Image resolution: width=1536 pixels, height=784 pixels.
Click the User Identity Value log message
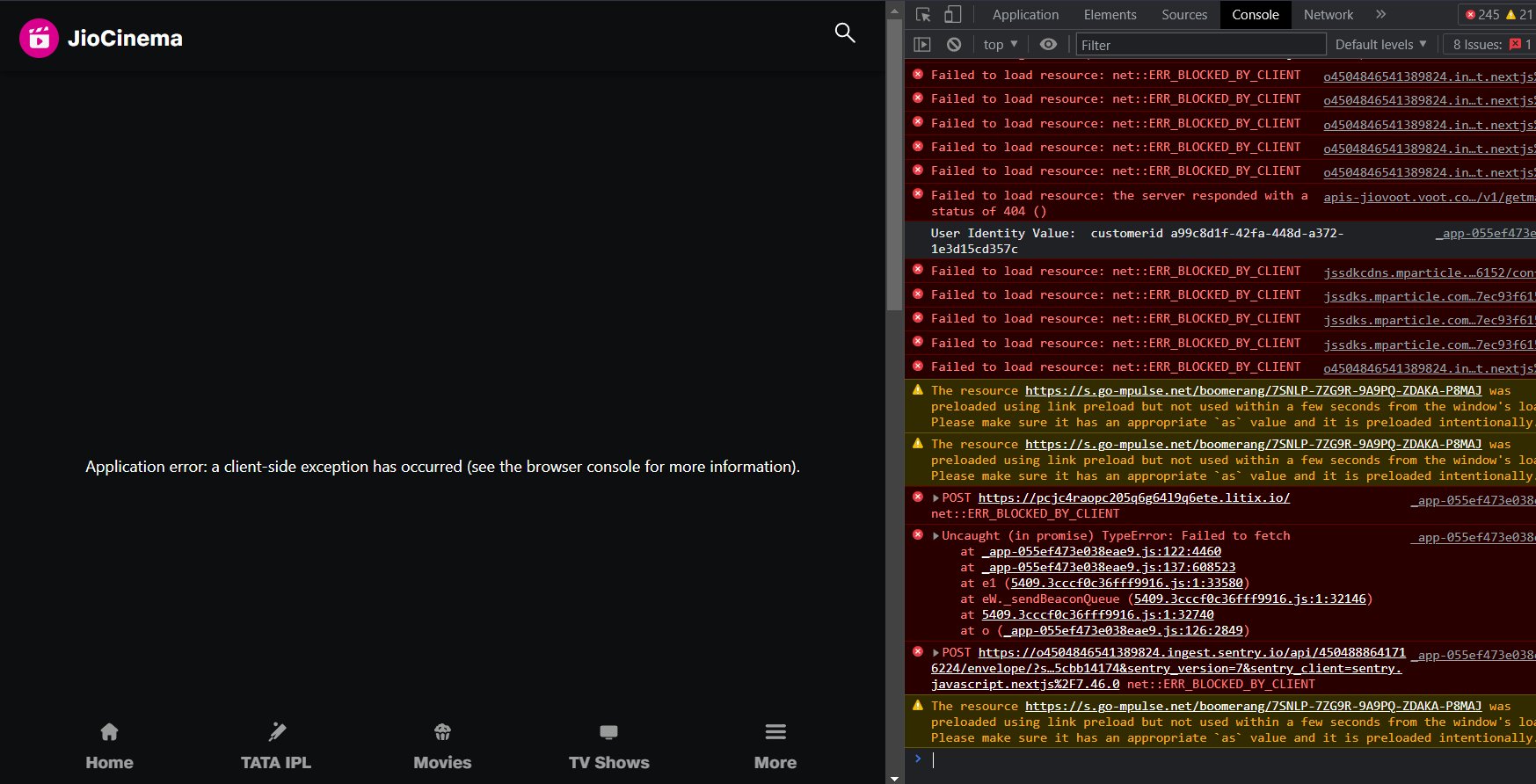pyautogui.click(x=1137, y=241)
